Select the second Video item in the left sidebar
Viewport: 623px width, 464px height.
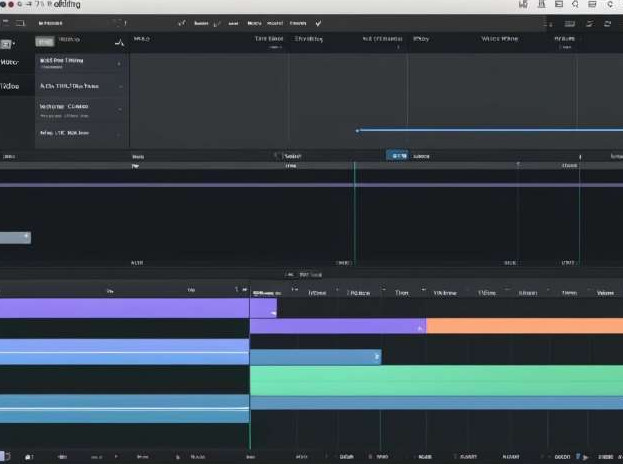[10, 86]
